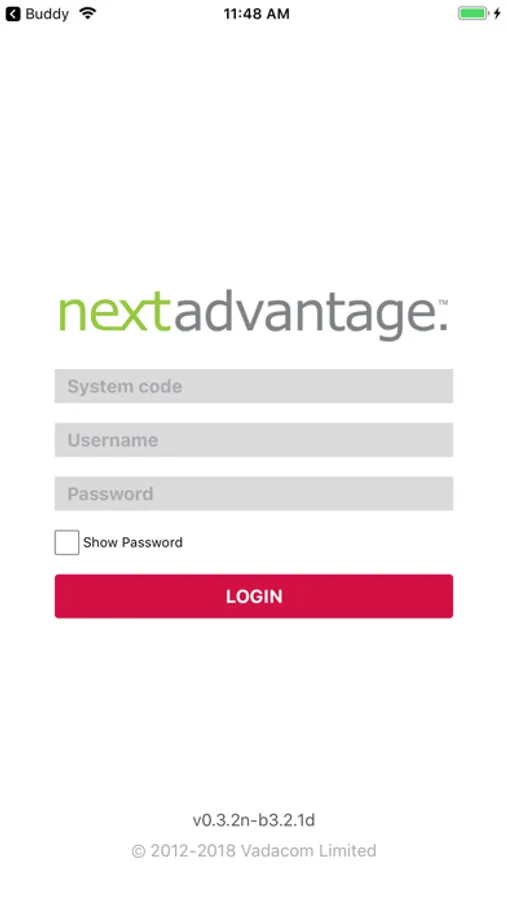Click into the Password field

(x=254, y=494)
